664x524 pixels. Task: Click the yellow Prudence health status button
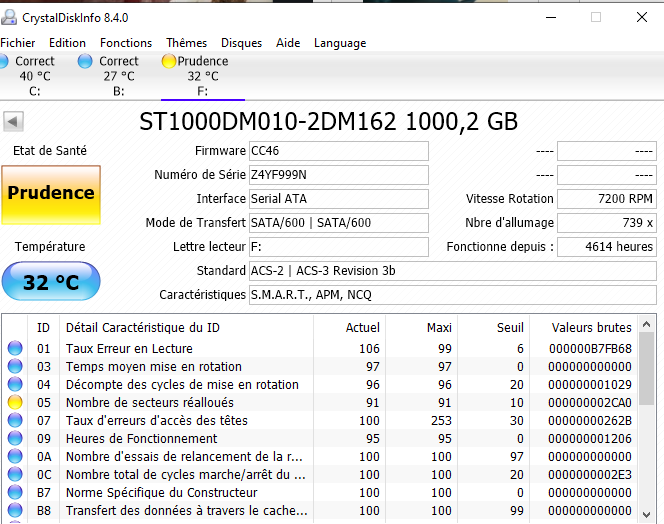(x=50, y=194)
